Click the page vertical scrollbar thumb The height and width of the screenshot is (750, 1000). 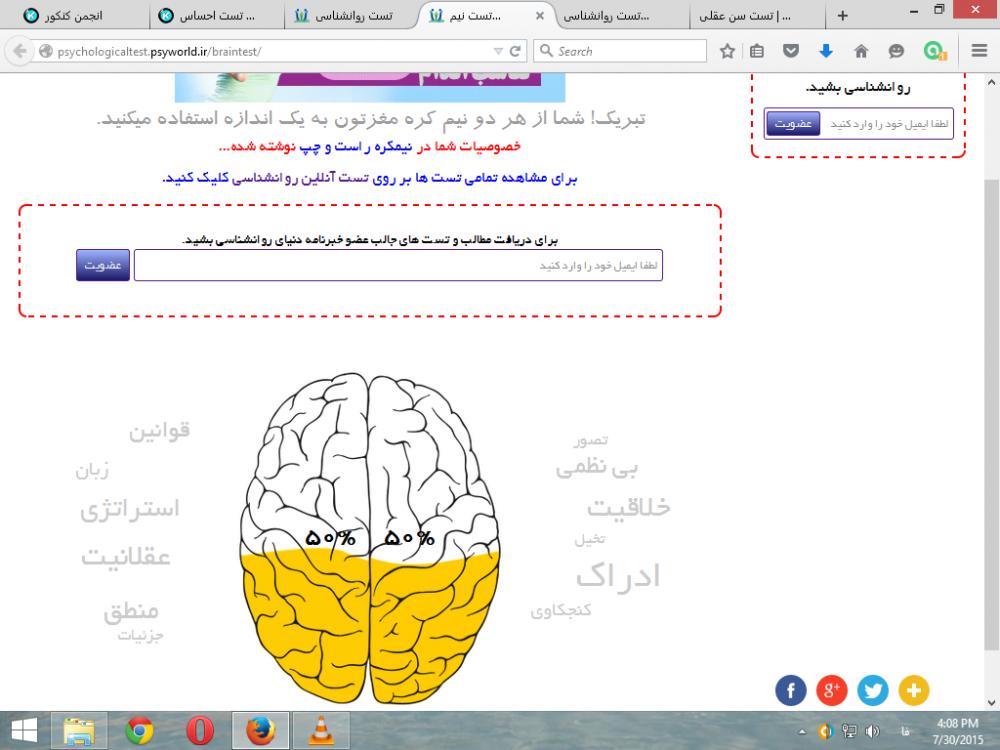tap(991, 415)
